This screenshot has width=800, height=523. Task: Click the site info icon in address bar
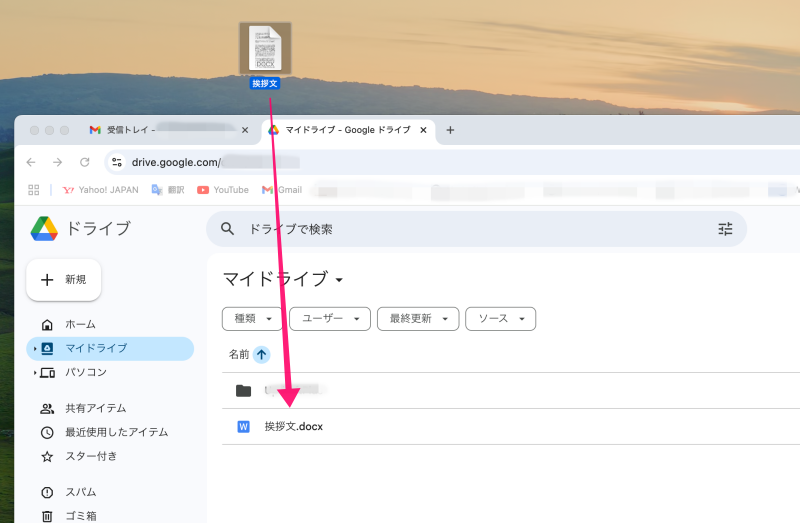pyautogui.click(x=117, y=162)
